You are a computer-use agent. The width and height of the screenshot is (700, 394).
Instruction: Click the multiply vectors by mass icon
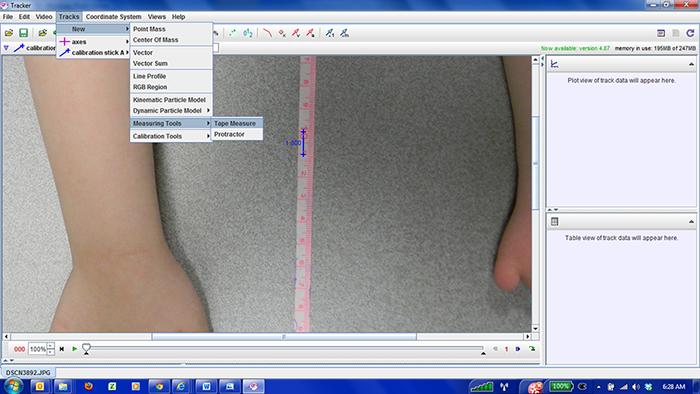point(344,33)
